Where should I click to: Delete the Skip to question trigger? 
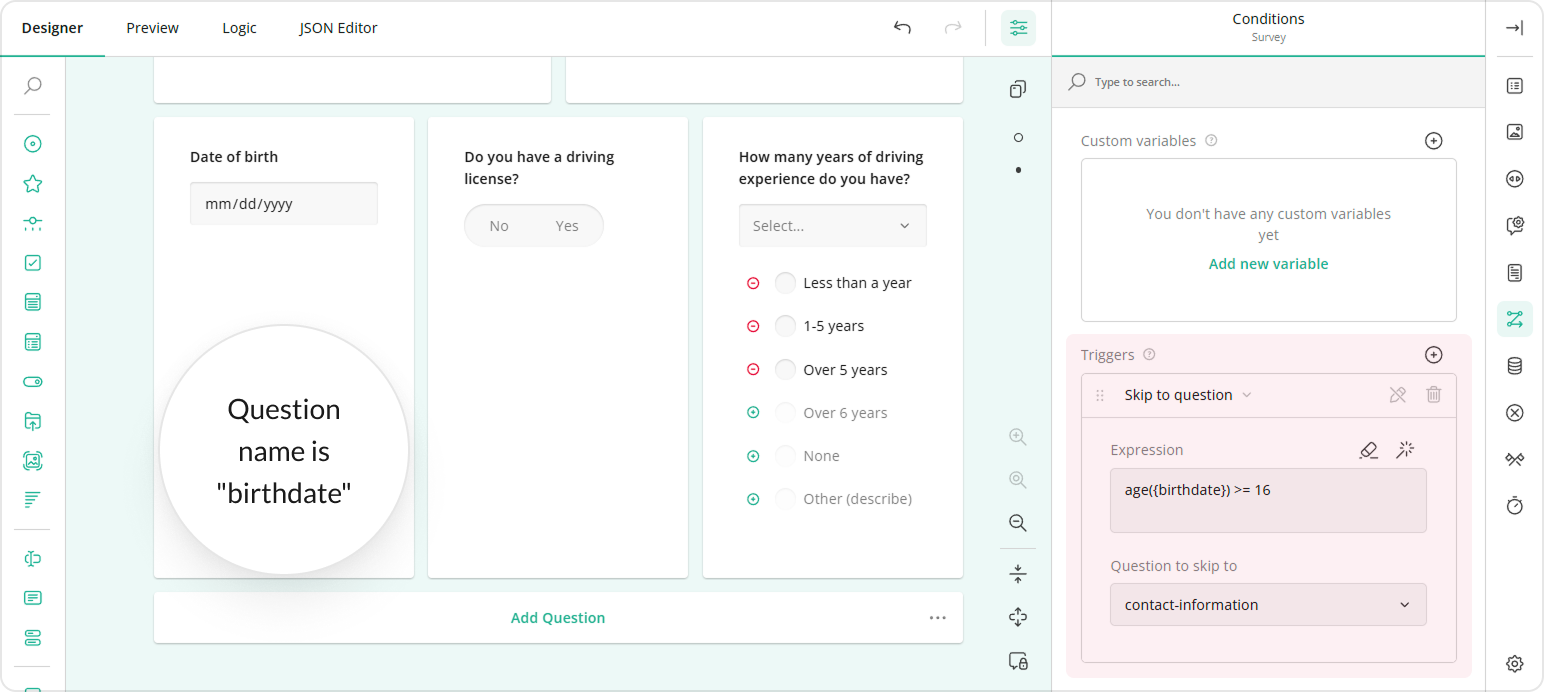click(x=1433, y=394)
